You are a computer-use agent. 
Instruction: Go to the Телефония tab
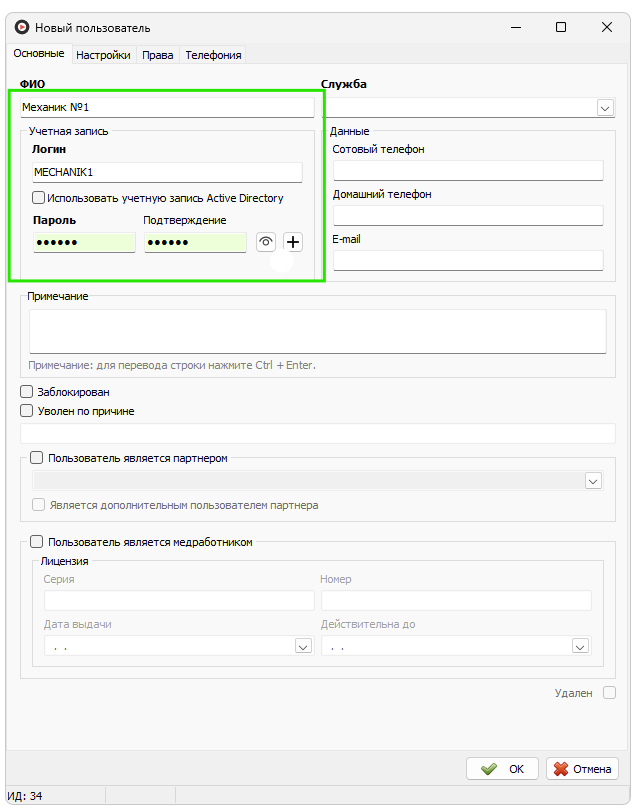click(213, 56)
